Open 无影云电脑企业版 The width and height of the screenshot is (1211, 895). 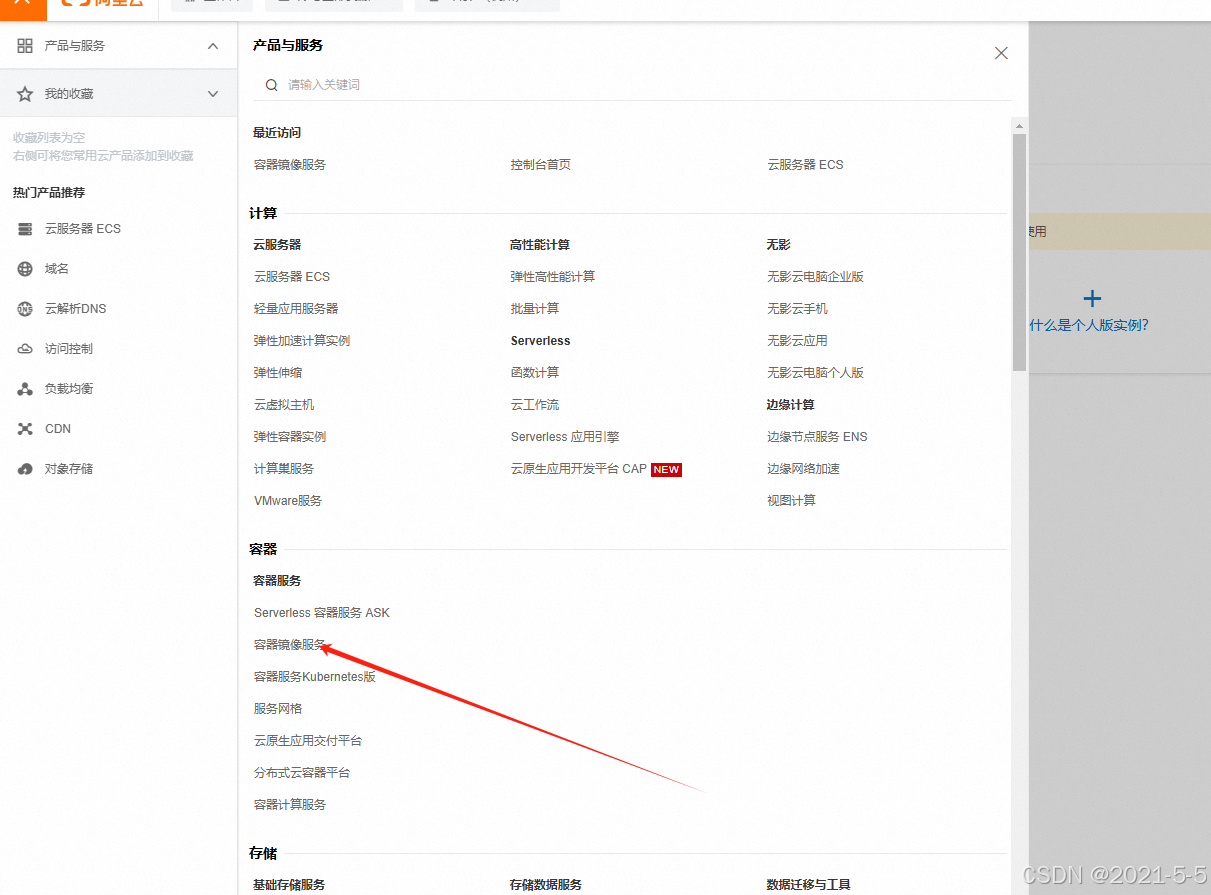pos(815,277)
